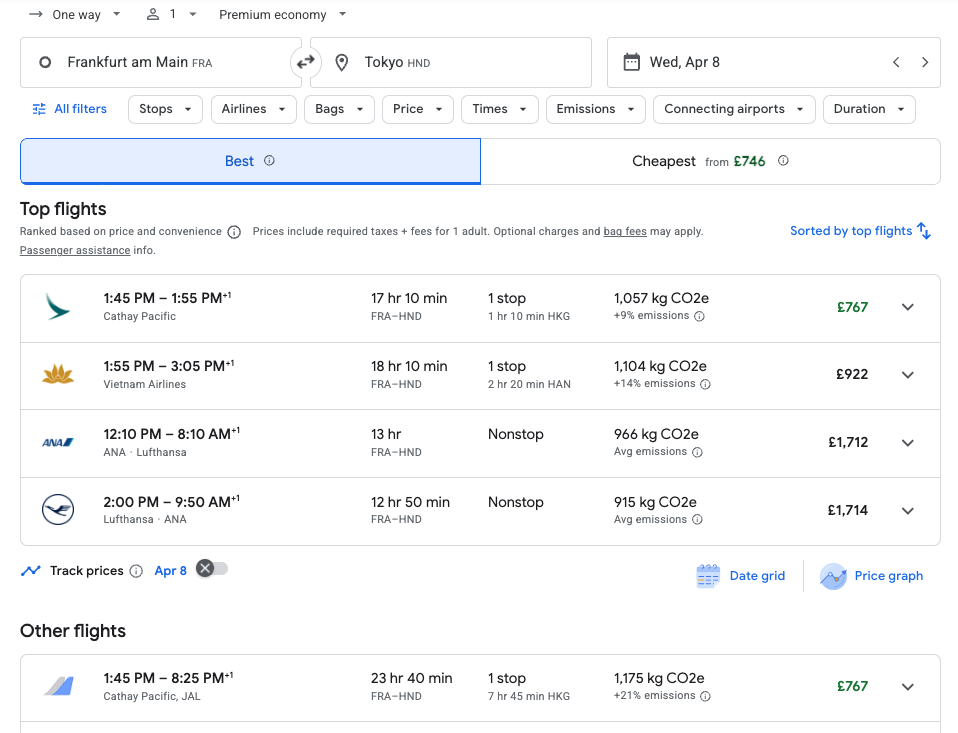Viewport: 958px width, 733px height.
Task: Switch to the Cheapest tab
Action: pyautogui.click(x=710, y=161)
